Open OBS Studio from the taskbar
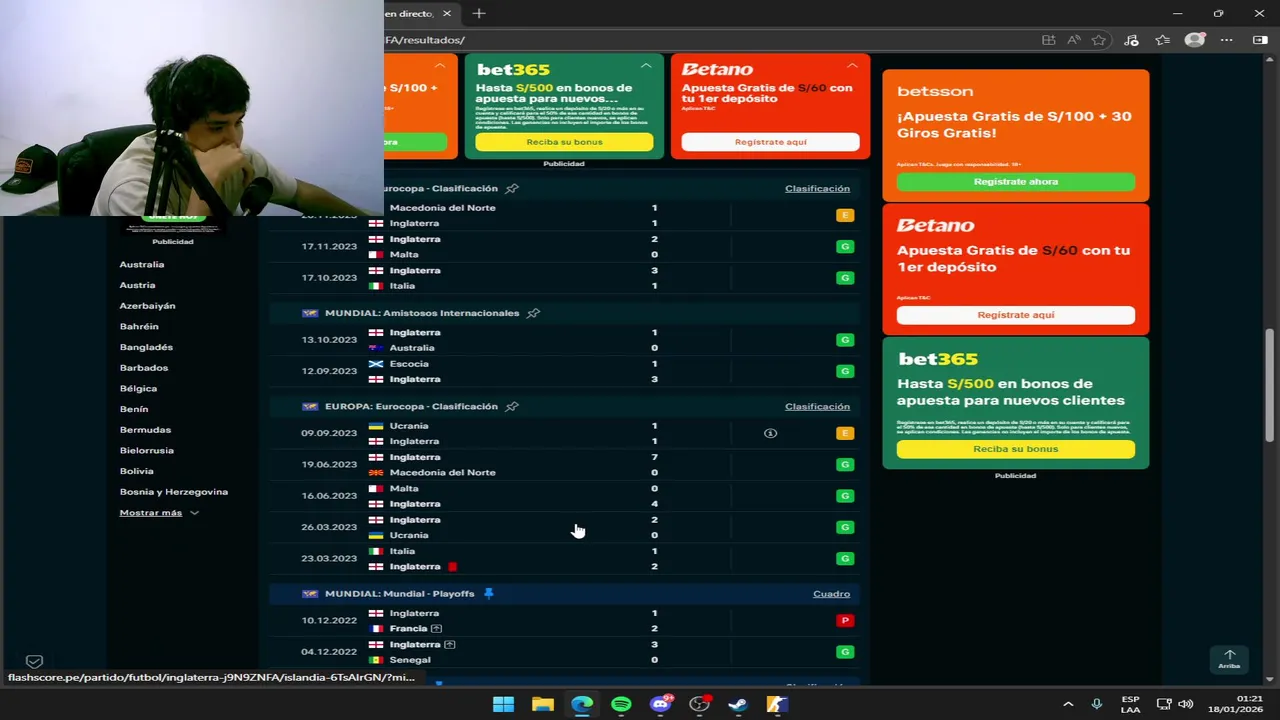The image size is (1280, 720). click(x=699, y=704)
